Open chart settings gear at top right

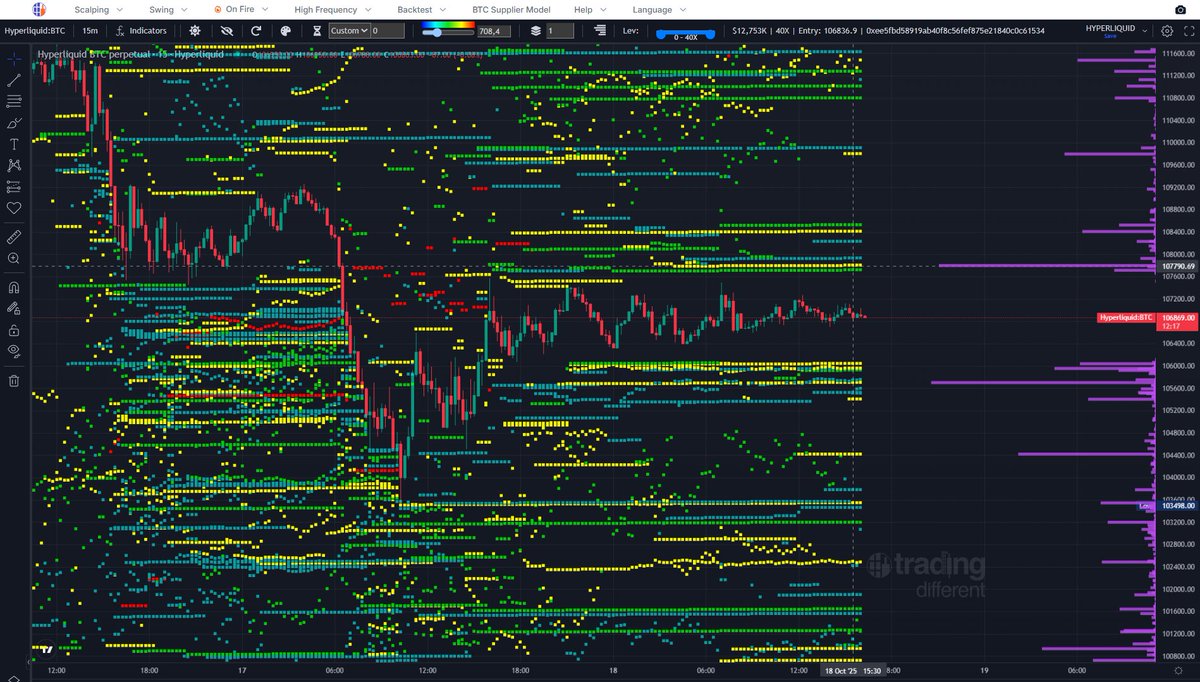(x=1167, y=31)
